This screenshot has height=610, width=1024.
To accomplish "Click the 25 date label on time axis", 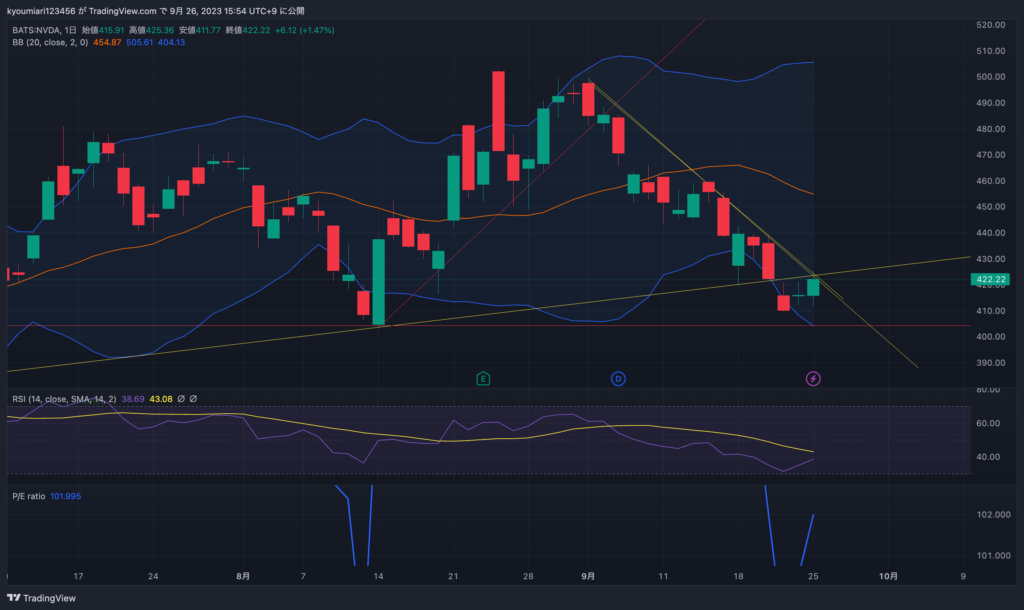I will point(813,576).
